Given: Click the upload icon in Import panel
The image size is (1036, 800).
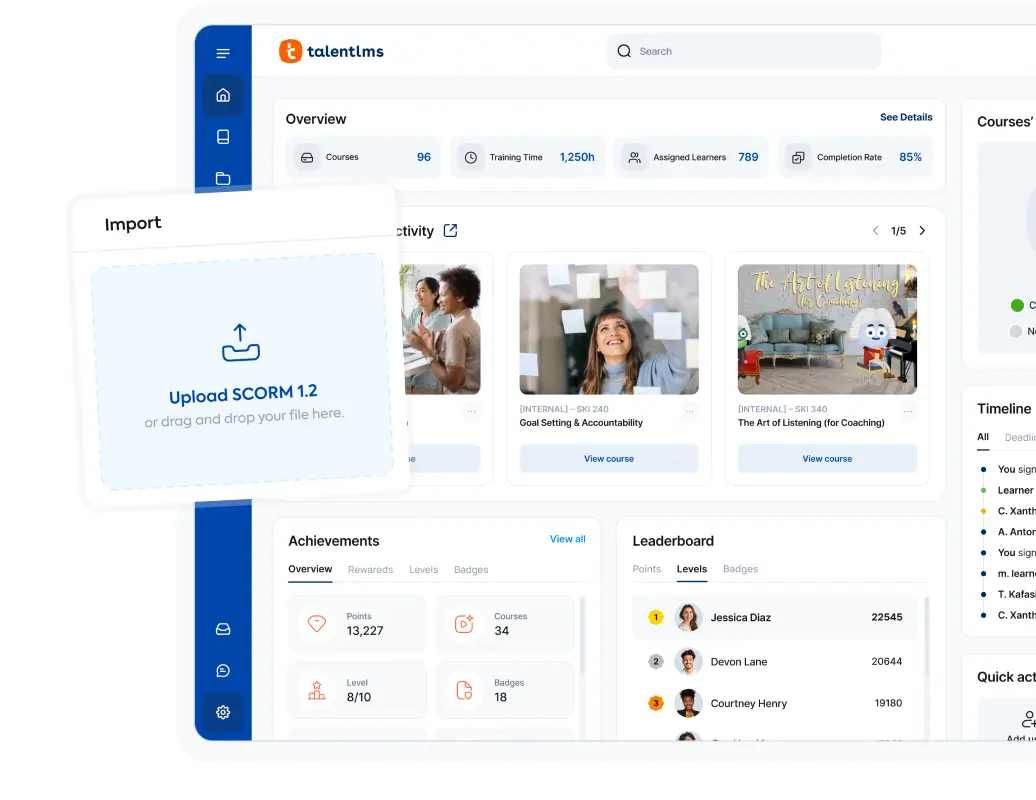Looking at the screenshot, I should pos(240,342).
